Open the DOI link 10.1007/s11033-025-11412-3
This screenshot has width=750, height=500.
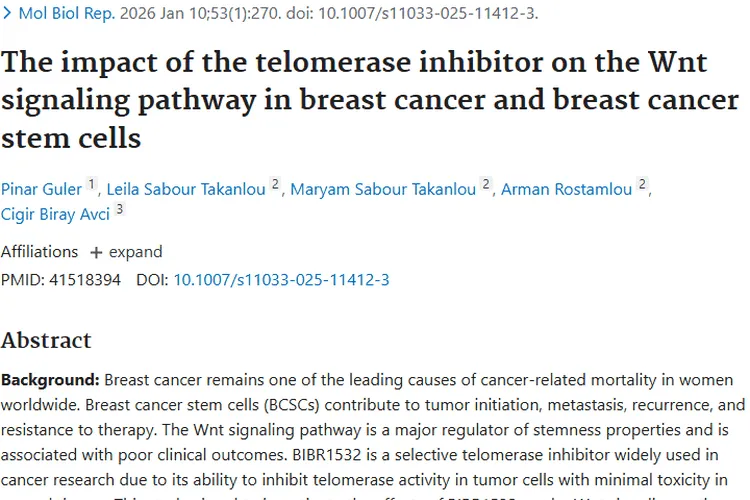[281, 280]
